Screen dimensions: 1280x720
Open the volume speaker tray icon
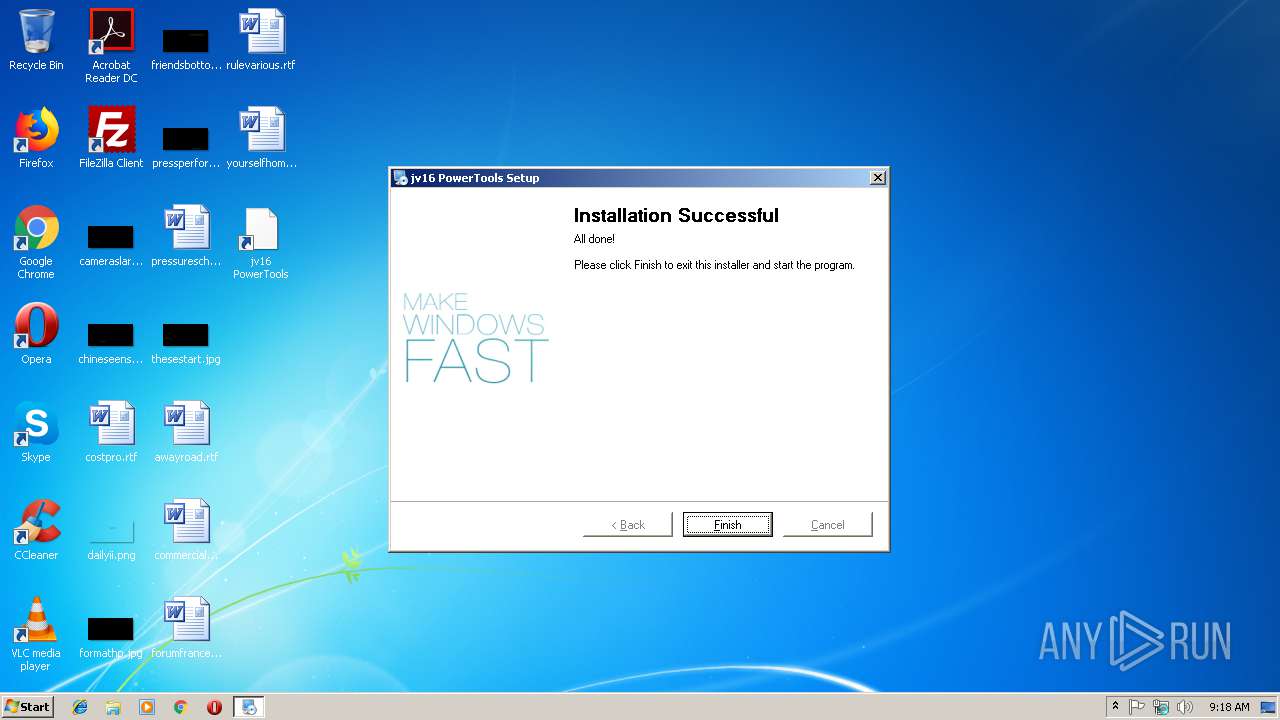tap(1185, 707)
